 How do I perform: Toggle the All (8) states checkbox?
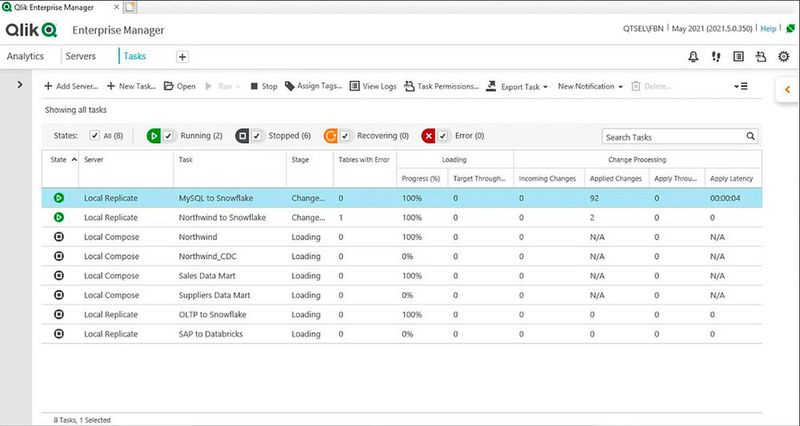coord(94,135)
